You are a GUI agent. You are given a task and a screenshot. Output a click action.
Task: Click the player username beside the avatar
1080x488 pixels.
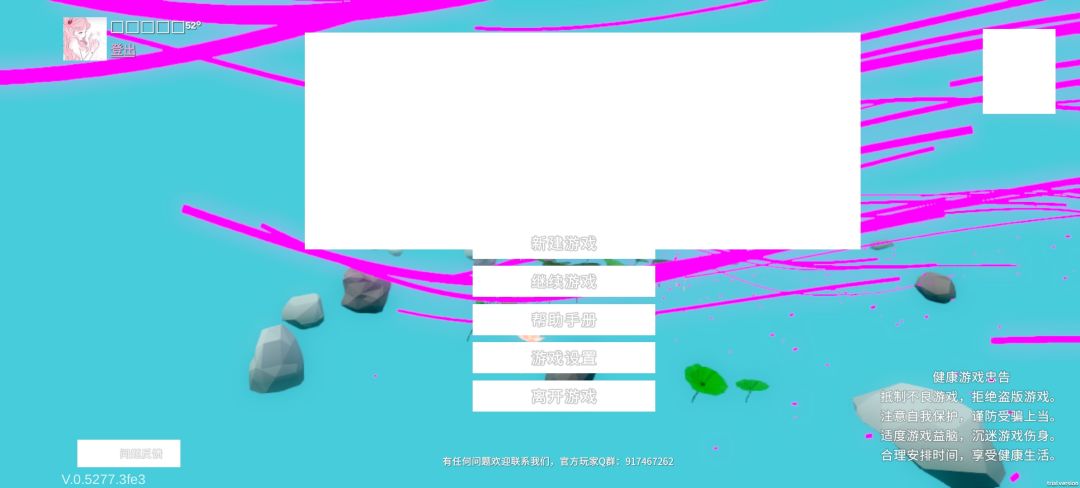[147, 28]
